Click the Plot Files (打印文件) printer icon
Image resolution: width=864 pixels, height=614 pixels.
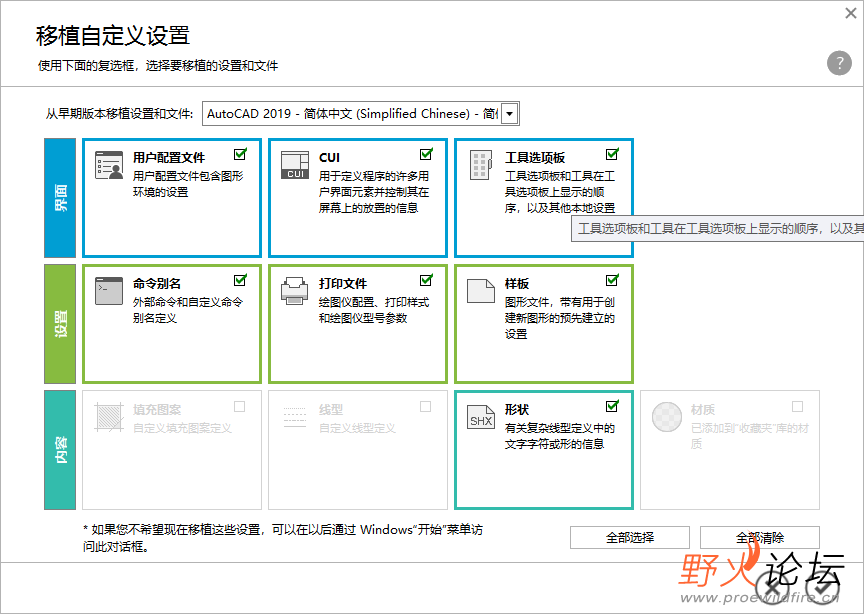click(295, 290)
